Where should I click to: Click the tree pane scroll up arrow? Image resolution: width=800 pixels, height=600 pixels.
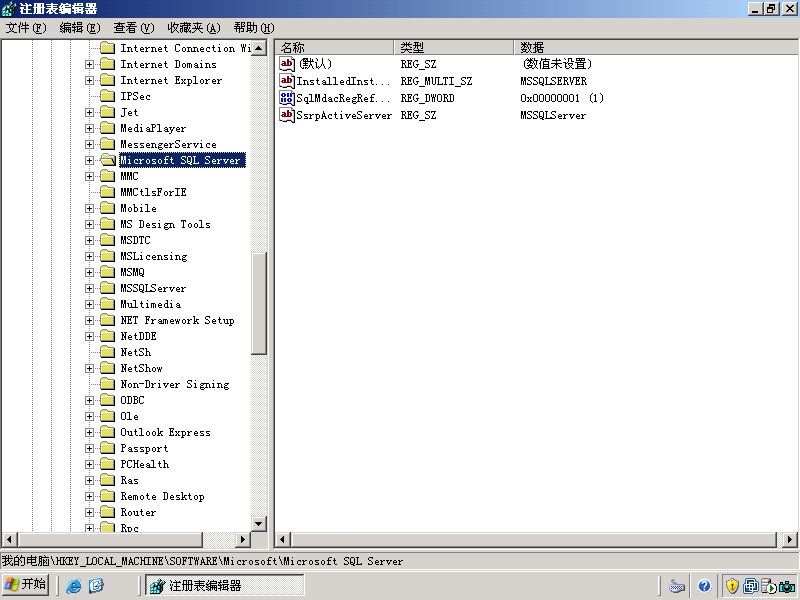point(259,48)
